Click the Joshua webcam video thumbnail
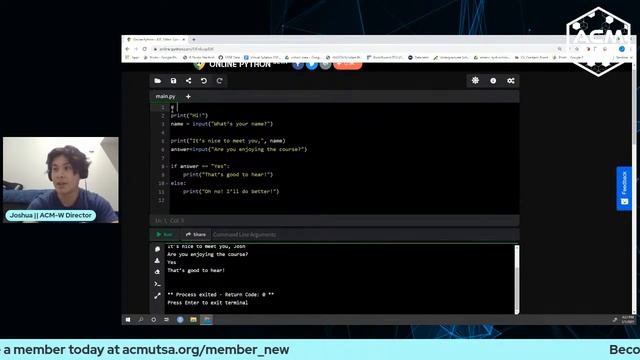 (x=61, y=180)
